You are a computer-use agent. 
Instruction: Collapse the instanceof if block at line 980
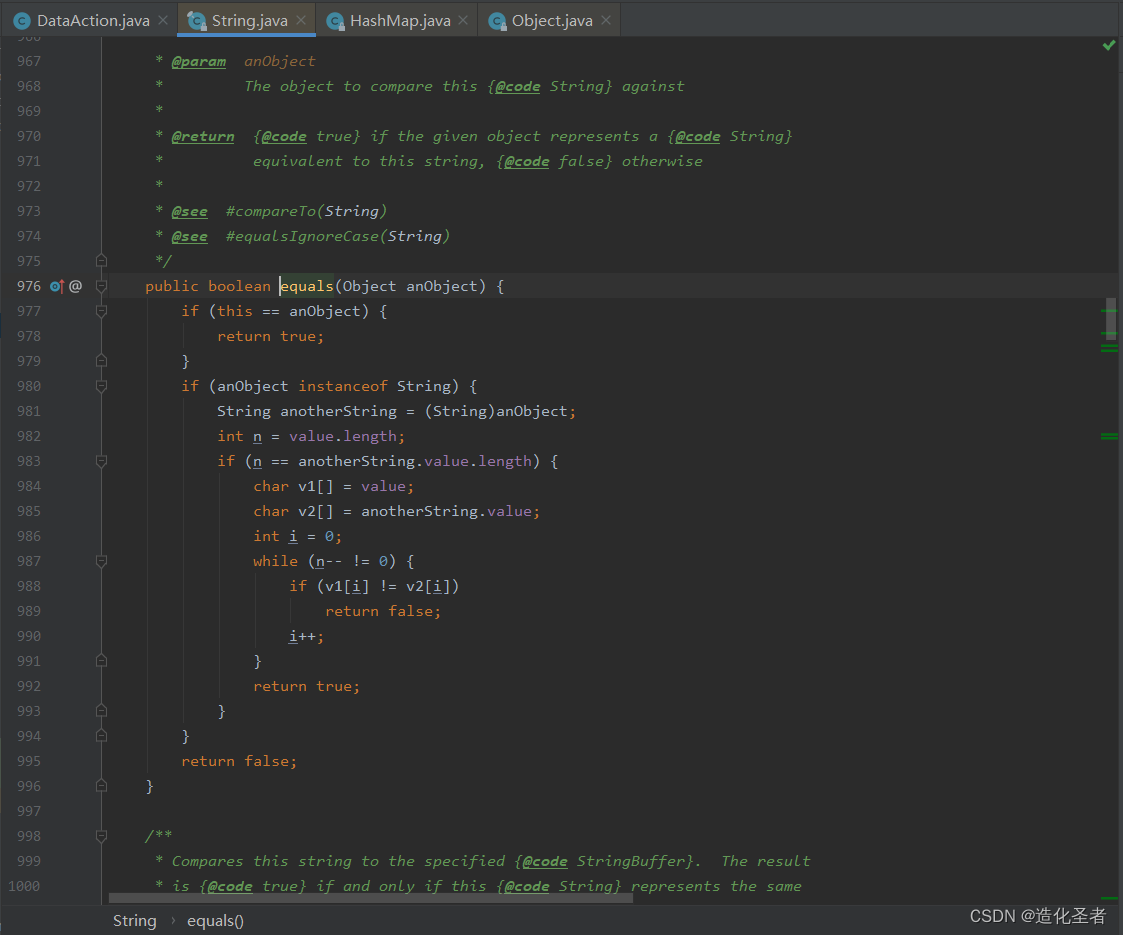(x=102, y=386)
